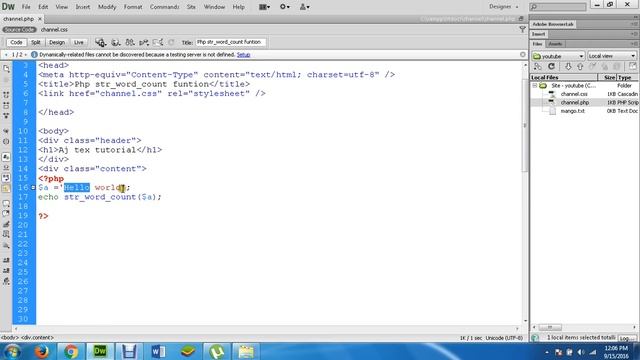
Task: Click the Refresh Design View icon
Action: (x=171, y=42)
